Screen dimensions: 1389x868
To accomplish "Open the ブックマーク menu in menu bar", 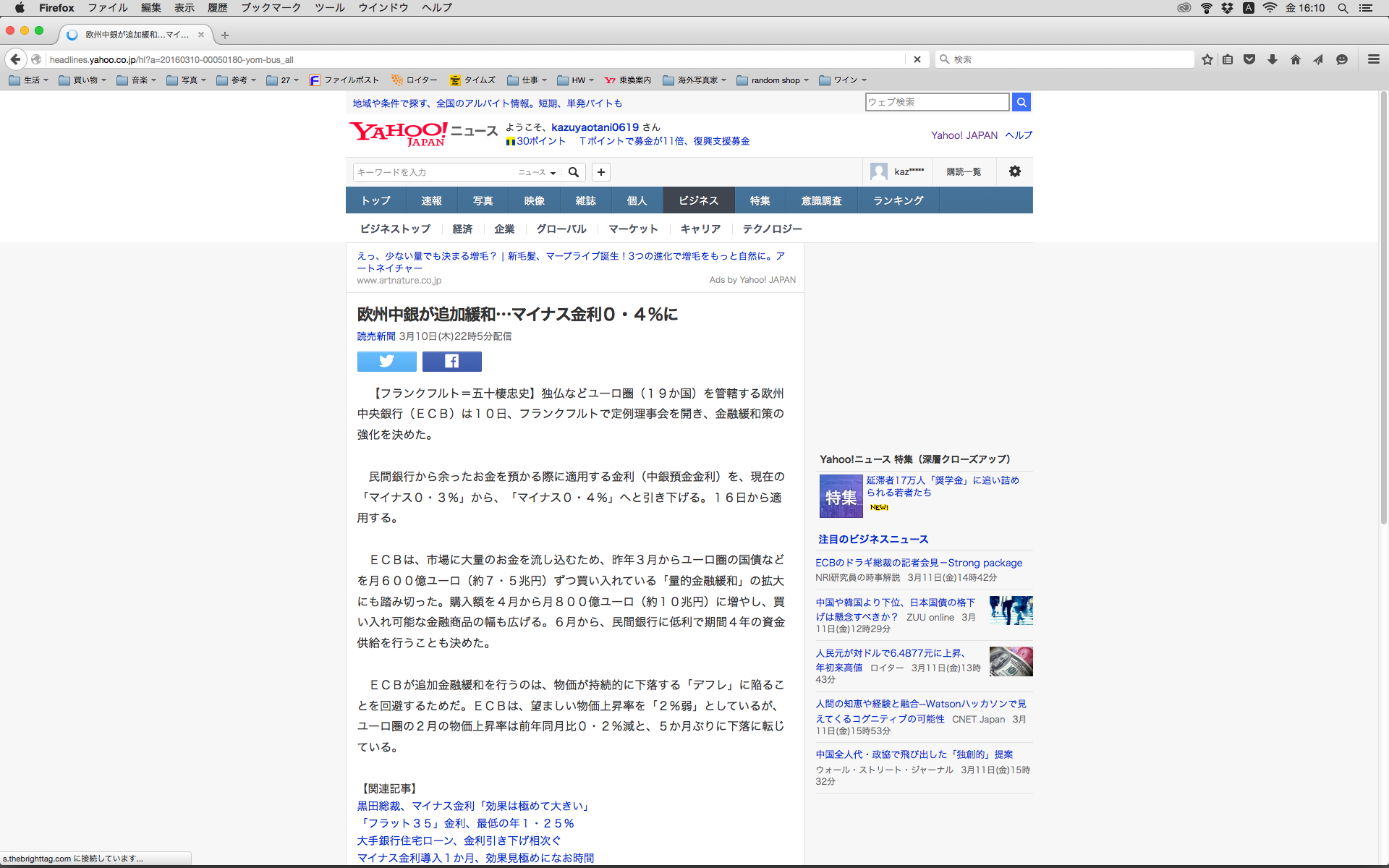I will tap(271, 8).
